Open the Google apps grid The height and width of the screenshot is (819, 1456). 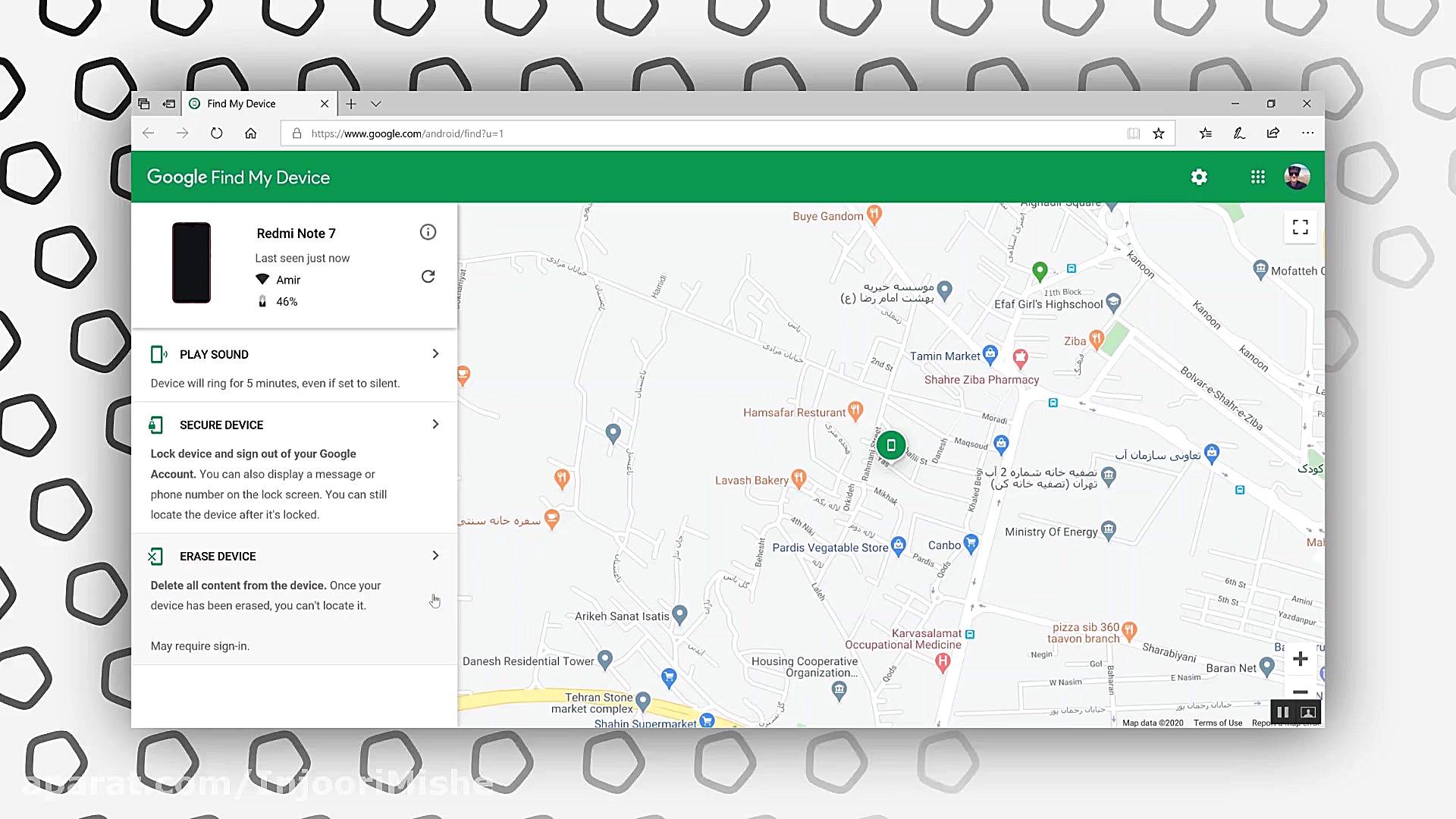click(x=1257, y=177)
